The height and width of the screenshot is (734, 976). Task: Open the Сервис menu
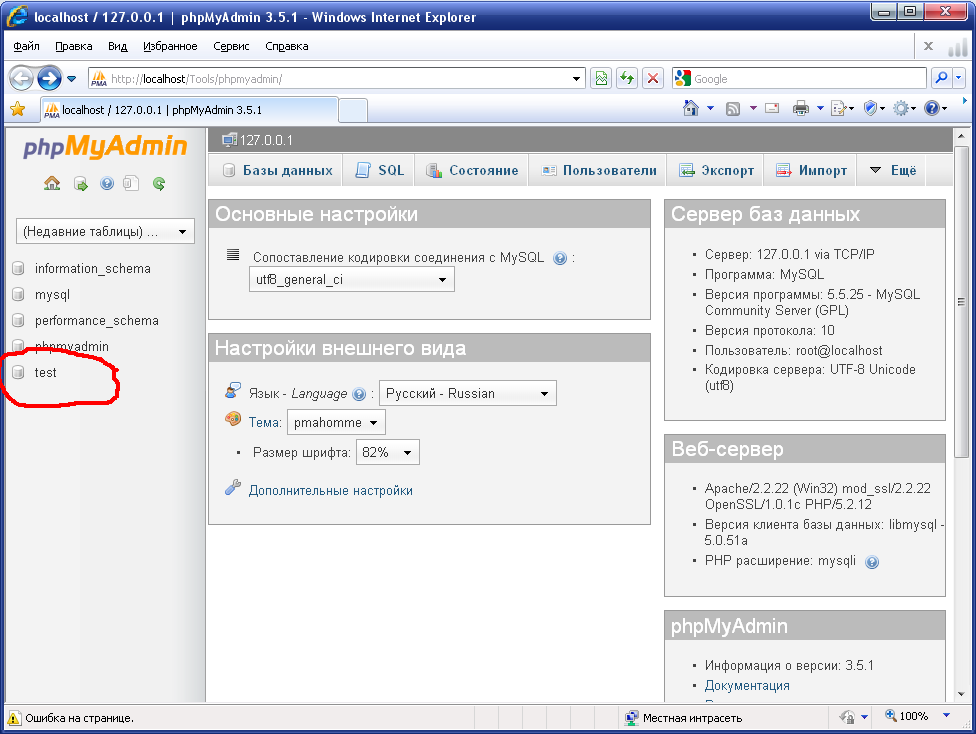[231, 46]
